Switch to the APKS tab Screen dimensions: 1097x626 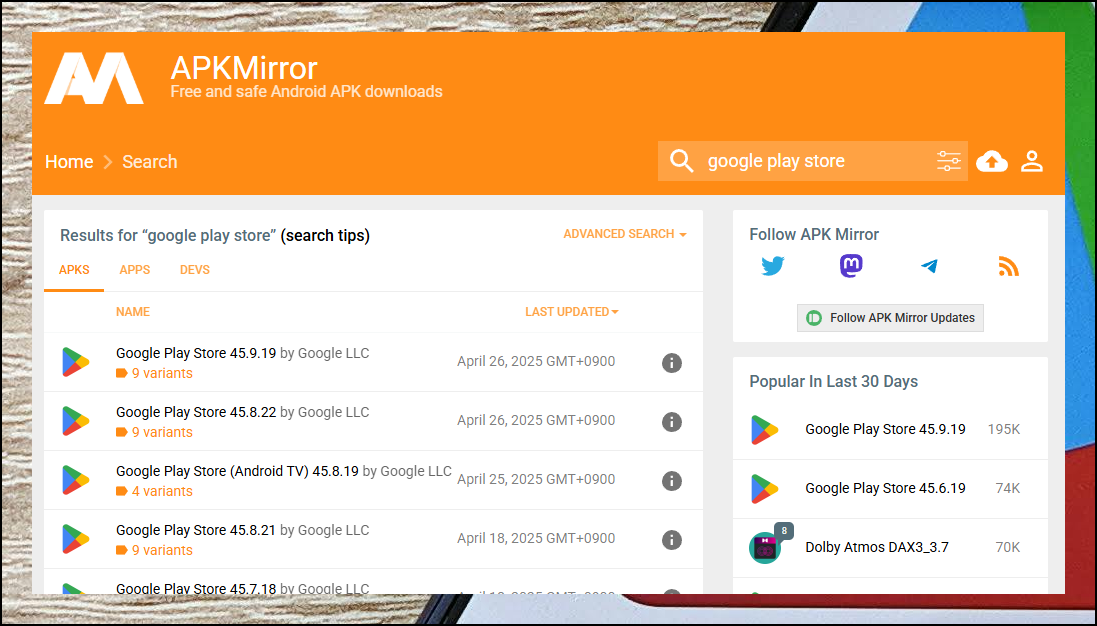[74, 270]
